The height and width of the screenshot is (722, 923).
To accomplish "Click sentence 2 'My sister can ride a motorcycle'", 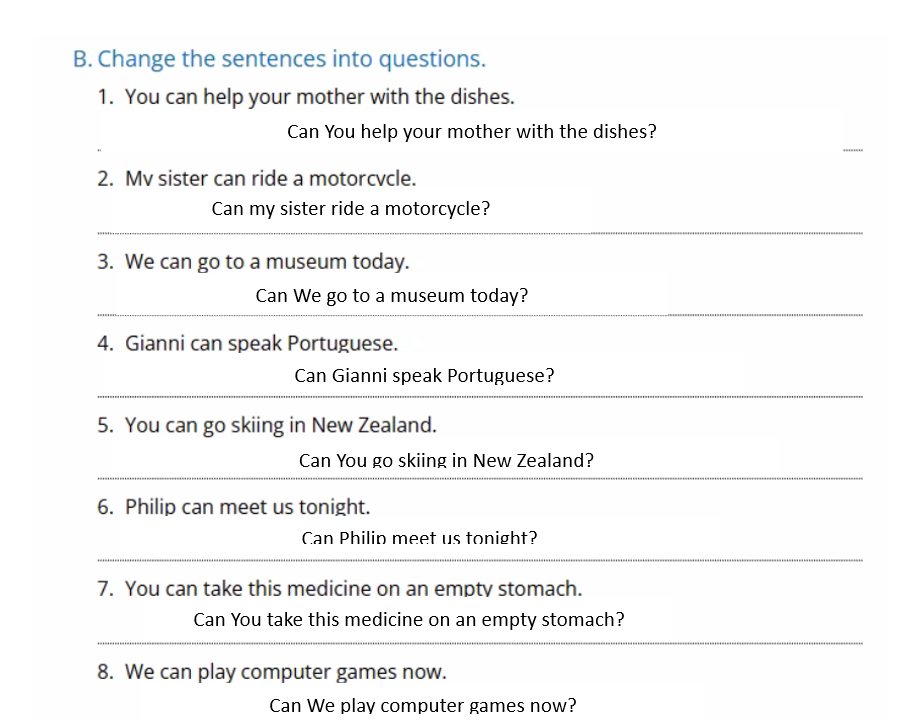I will point(270,178).
